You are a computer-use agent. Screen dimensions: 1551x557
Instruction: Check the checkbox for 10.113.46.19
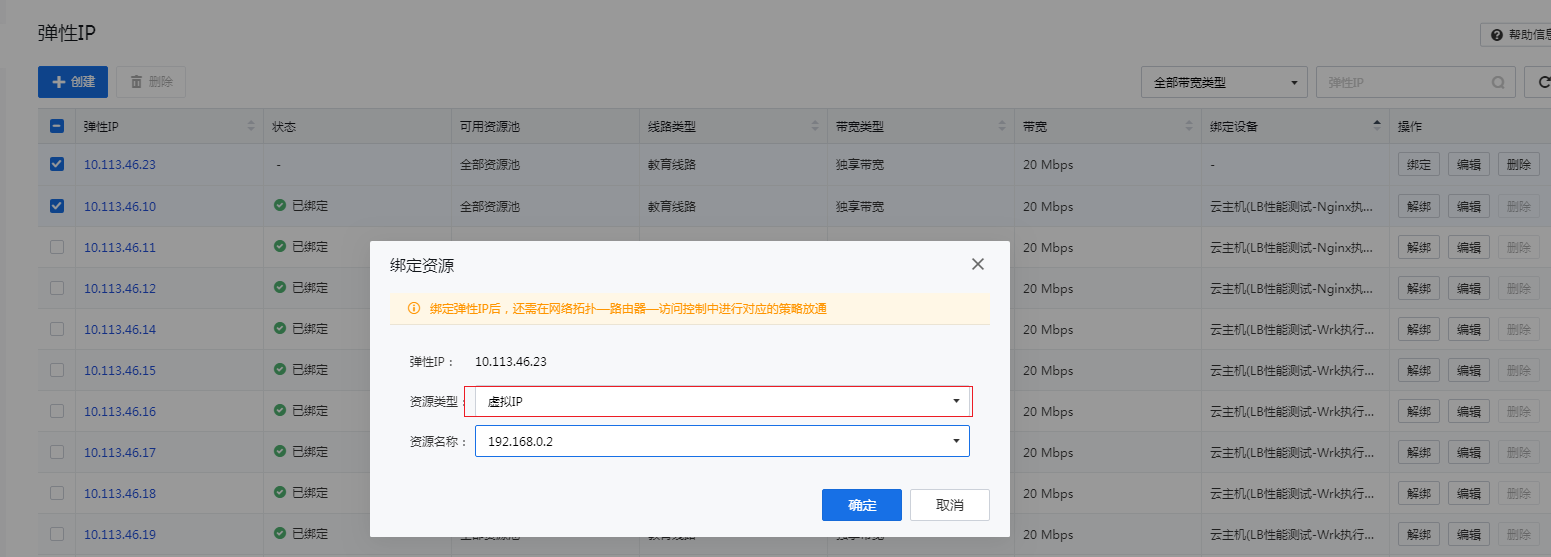[x=57, y=533]
